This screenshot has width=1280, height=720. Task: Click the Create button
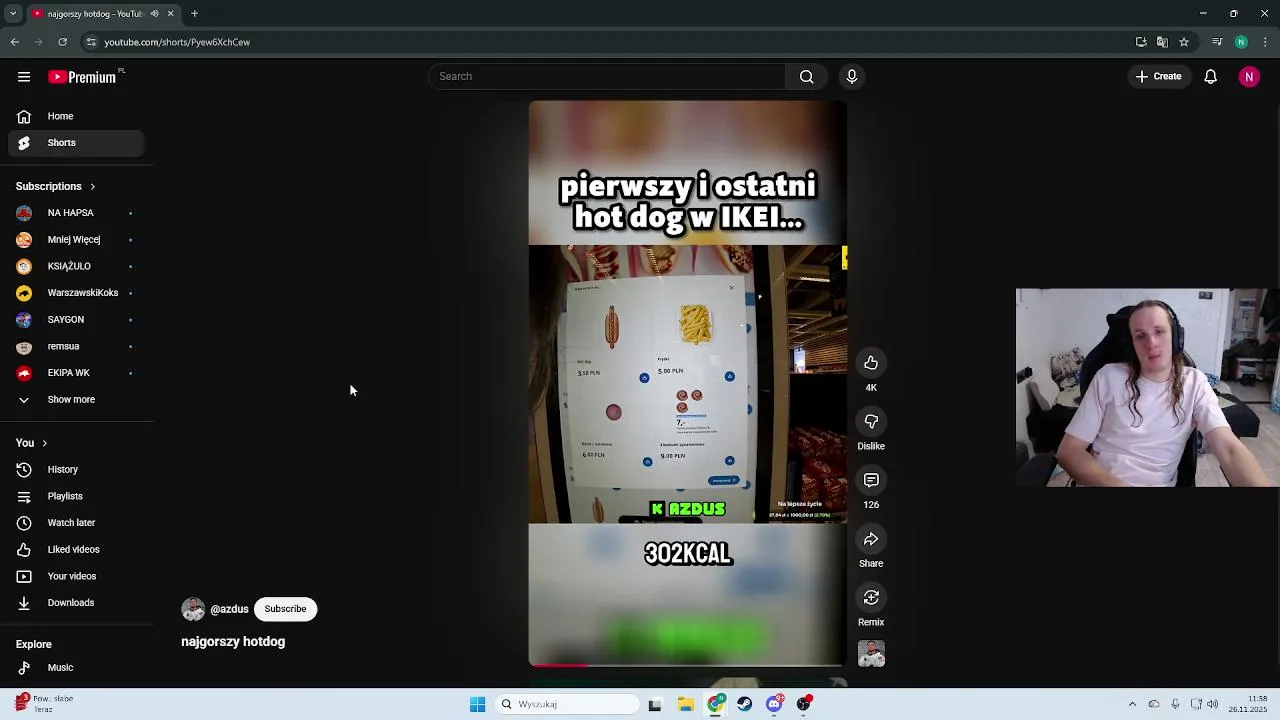(1159, 77)
